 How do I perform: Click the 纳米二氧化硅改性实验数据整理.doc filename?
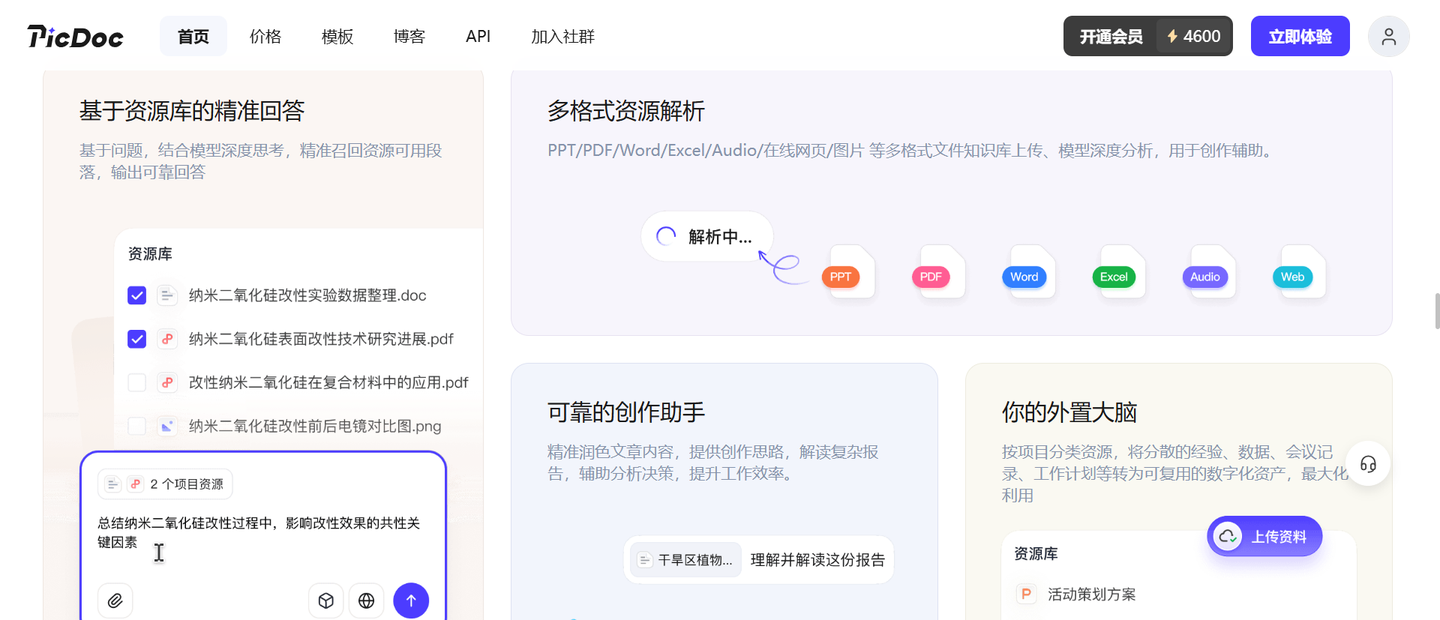click(x=308, y=295)
